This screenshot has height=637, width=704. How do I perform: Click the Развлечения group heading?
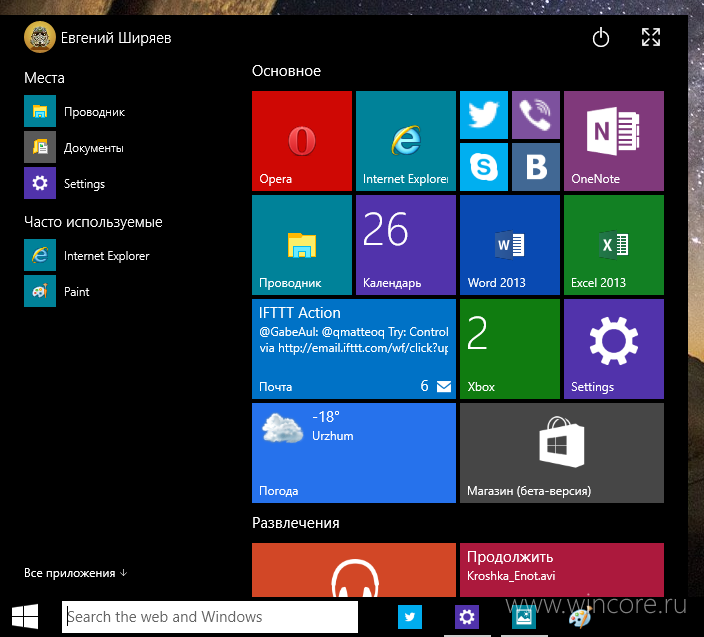click(x=296, y=523)
